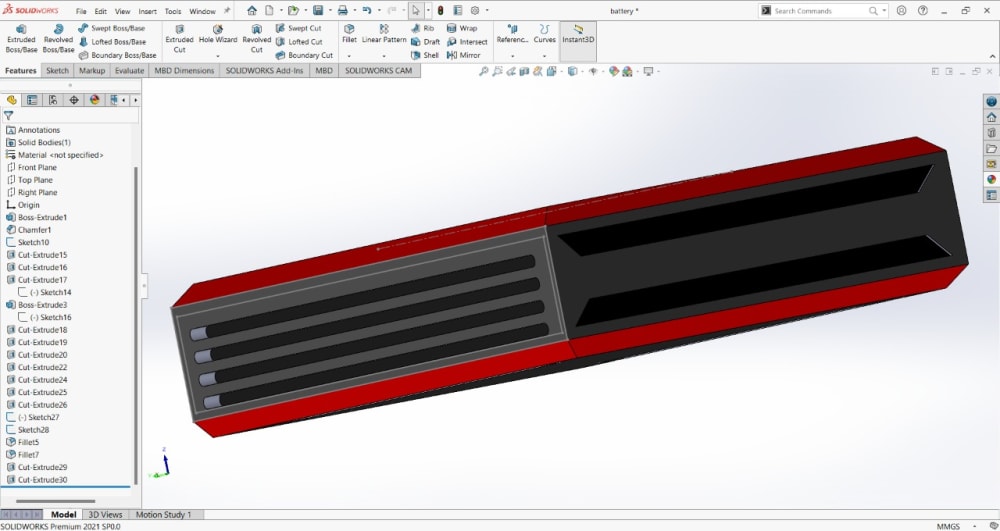Open the DisplayManager appearance tab
The height and width of the screenshot is (531, 1000).
pyautogui.click(x=94, y=100)
